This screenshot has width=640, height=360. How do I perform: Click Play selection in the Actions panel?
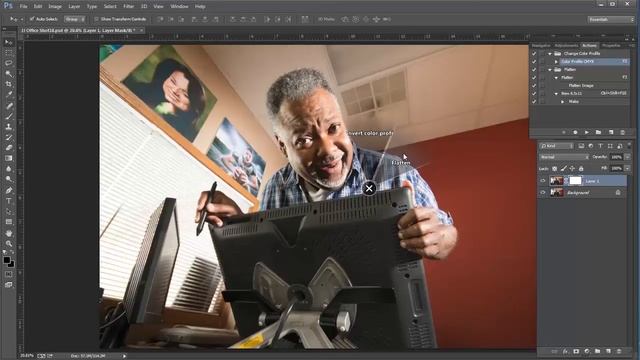click(587, 132)
